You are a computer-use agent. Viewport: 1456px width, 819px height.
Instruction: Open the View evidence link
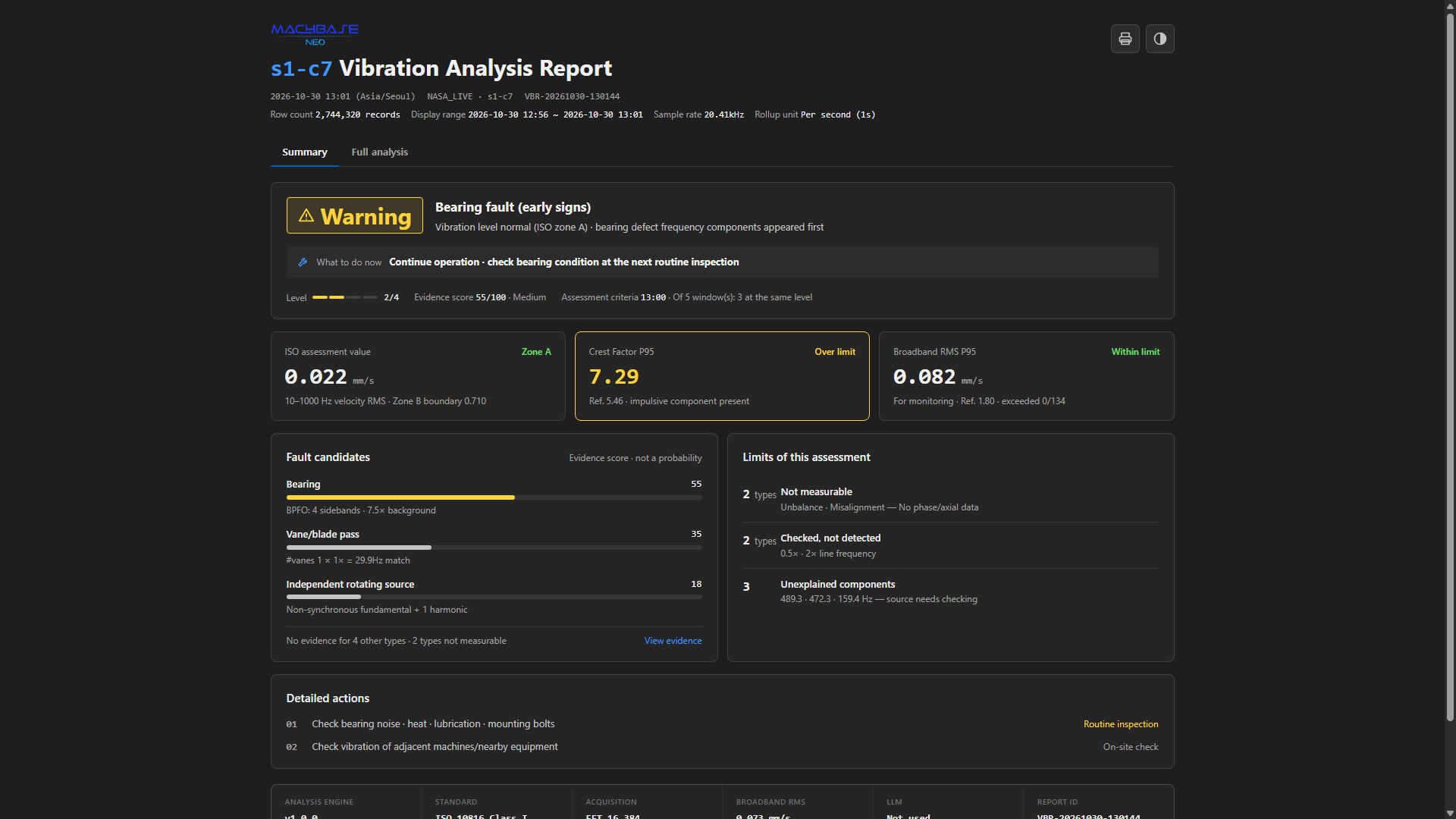pyautogui.click(x=673, y=641)
